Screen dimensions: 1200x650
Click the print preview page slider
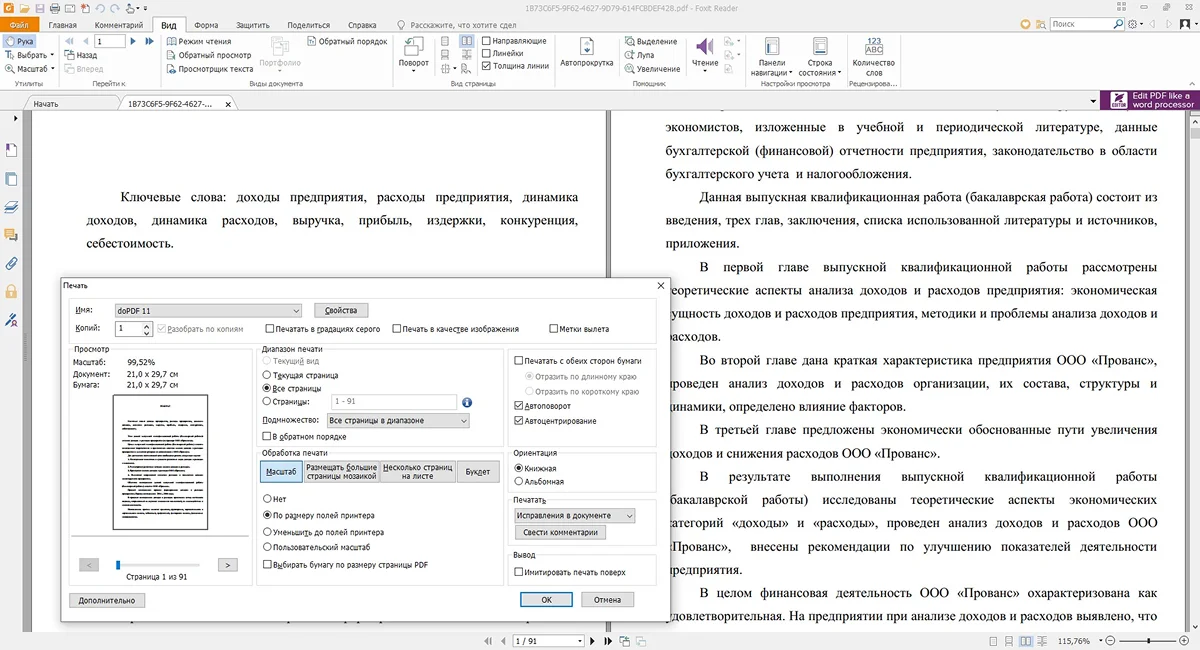118,565
